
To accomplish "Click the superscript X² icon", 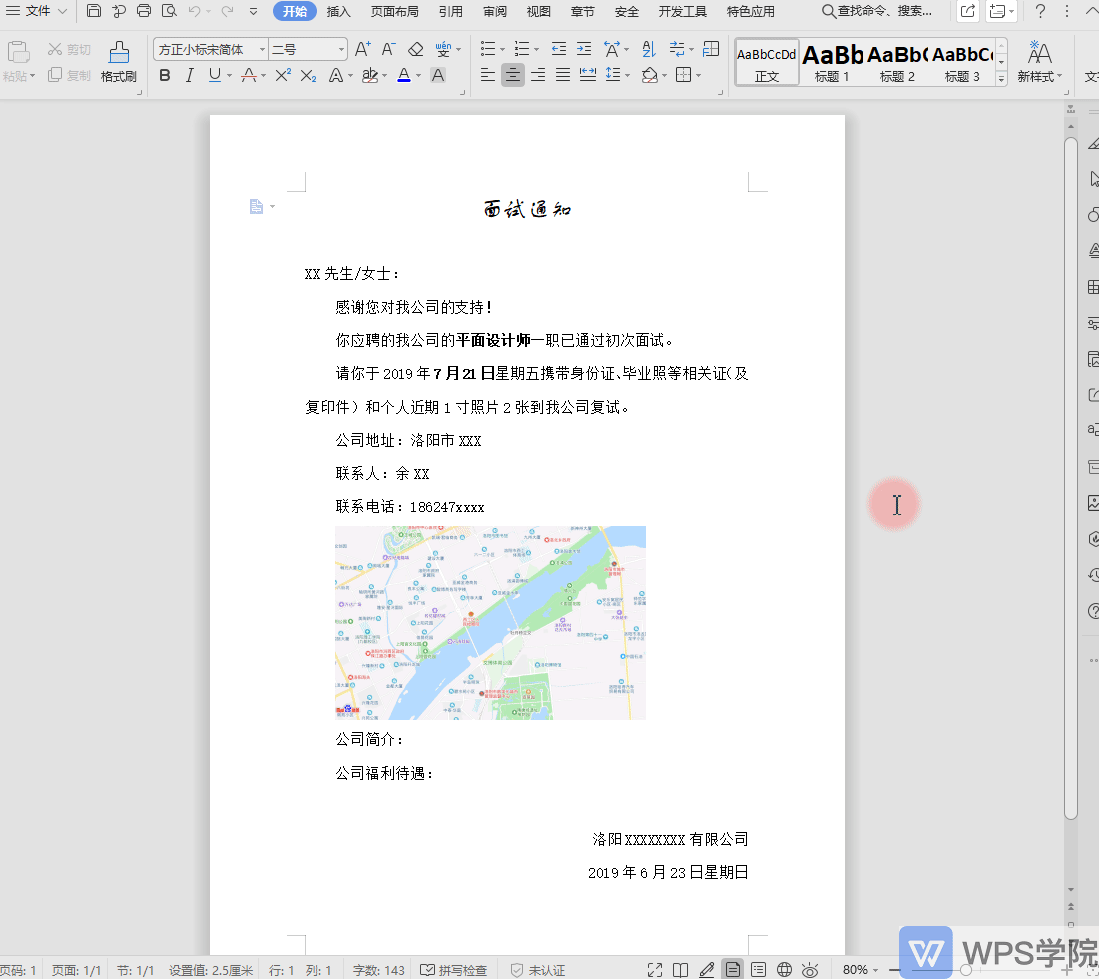I will pos(283,75).
